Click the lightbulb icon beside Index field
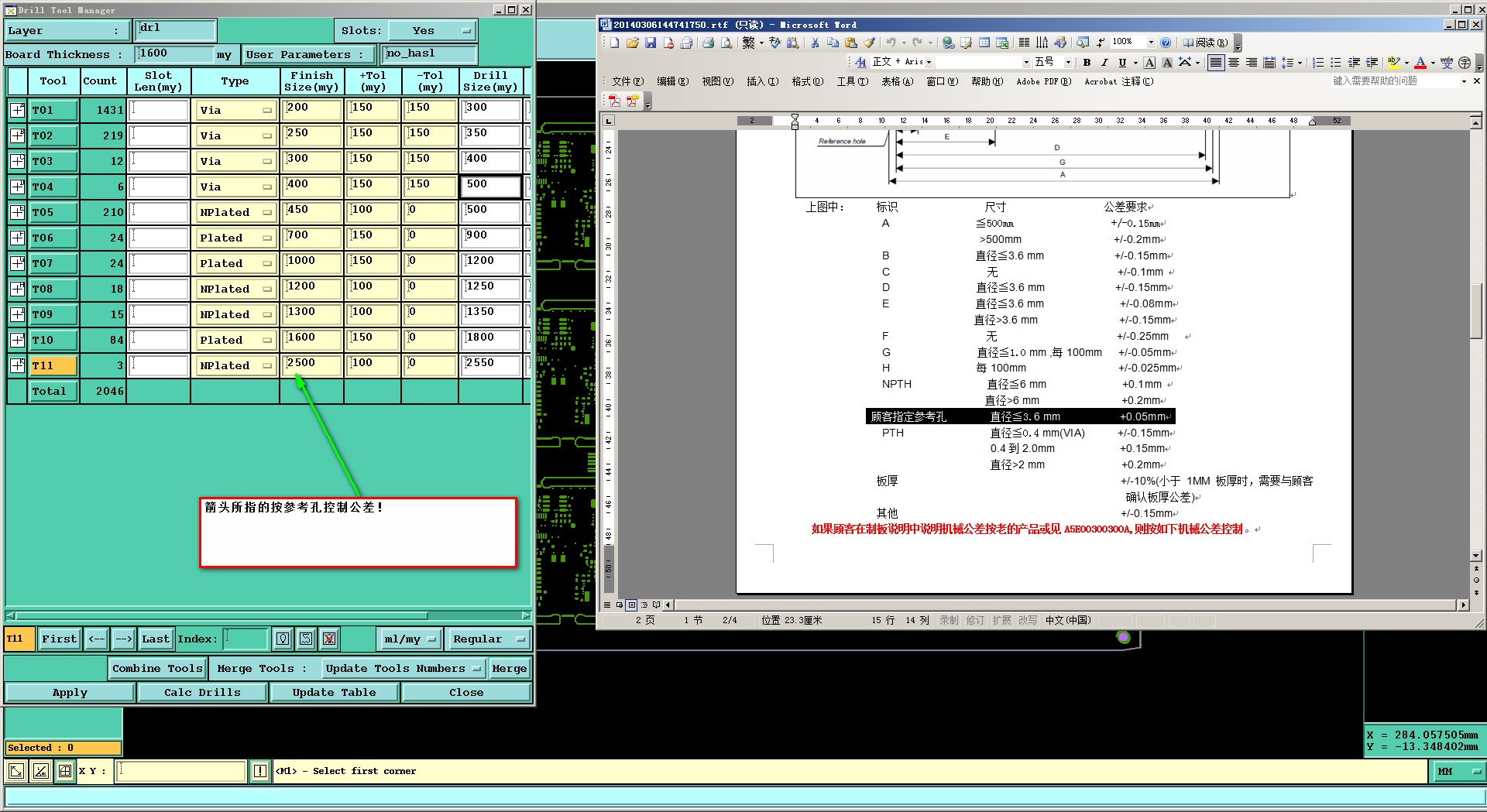 [283, 639]
